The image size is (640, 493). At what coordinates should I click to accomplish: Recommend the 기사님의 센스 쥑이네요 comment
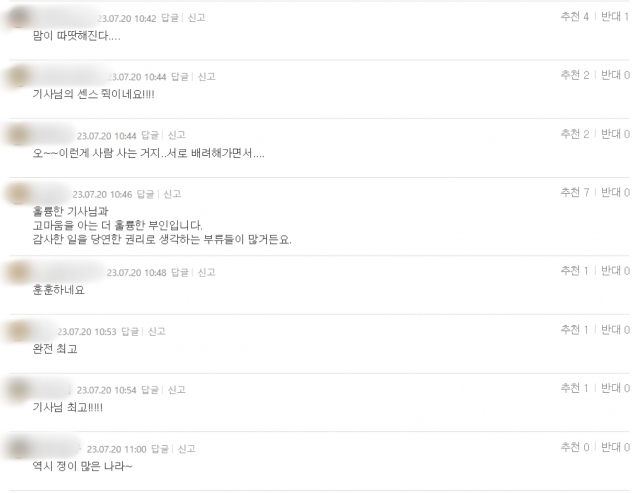pyautogui.click(x=575, y=75)
